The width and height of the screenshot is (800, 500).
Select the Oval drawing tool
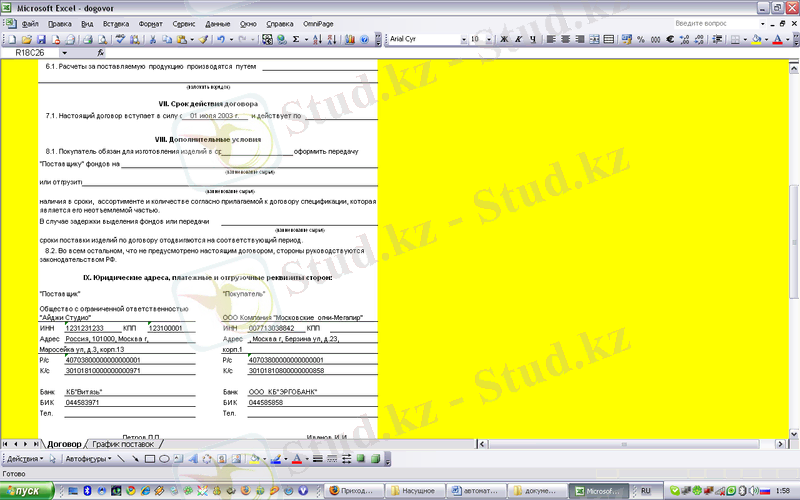(x=163, y=459)
